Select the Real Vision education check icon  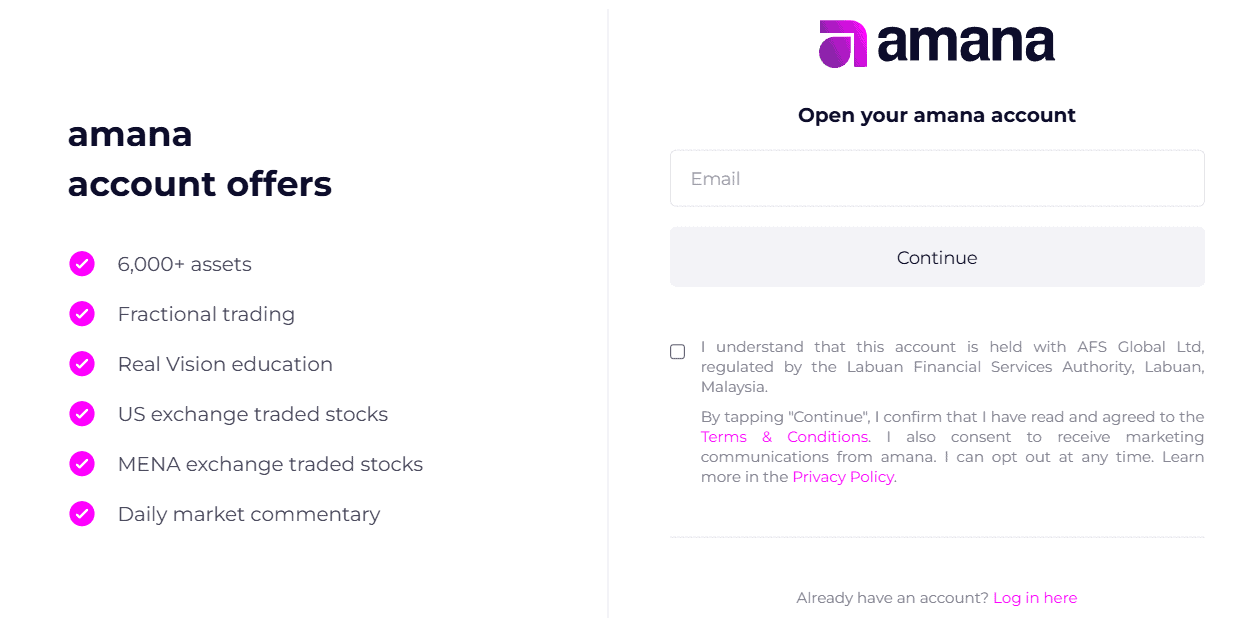pyautogui.click(x=81, y=363)
